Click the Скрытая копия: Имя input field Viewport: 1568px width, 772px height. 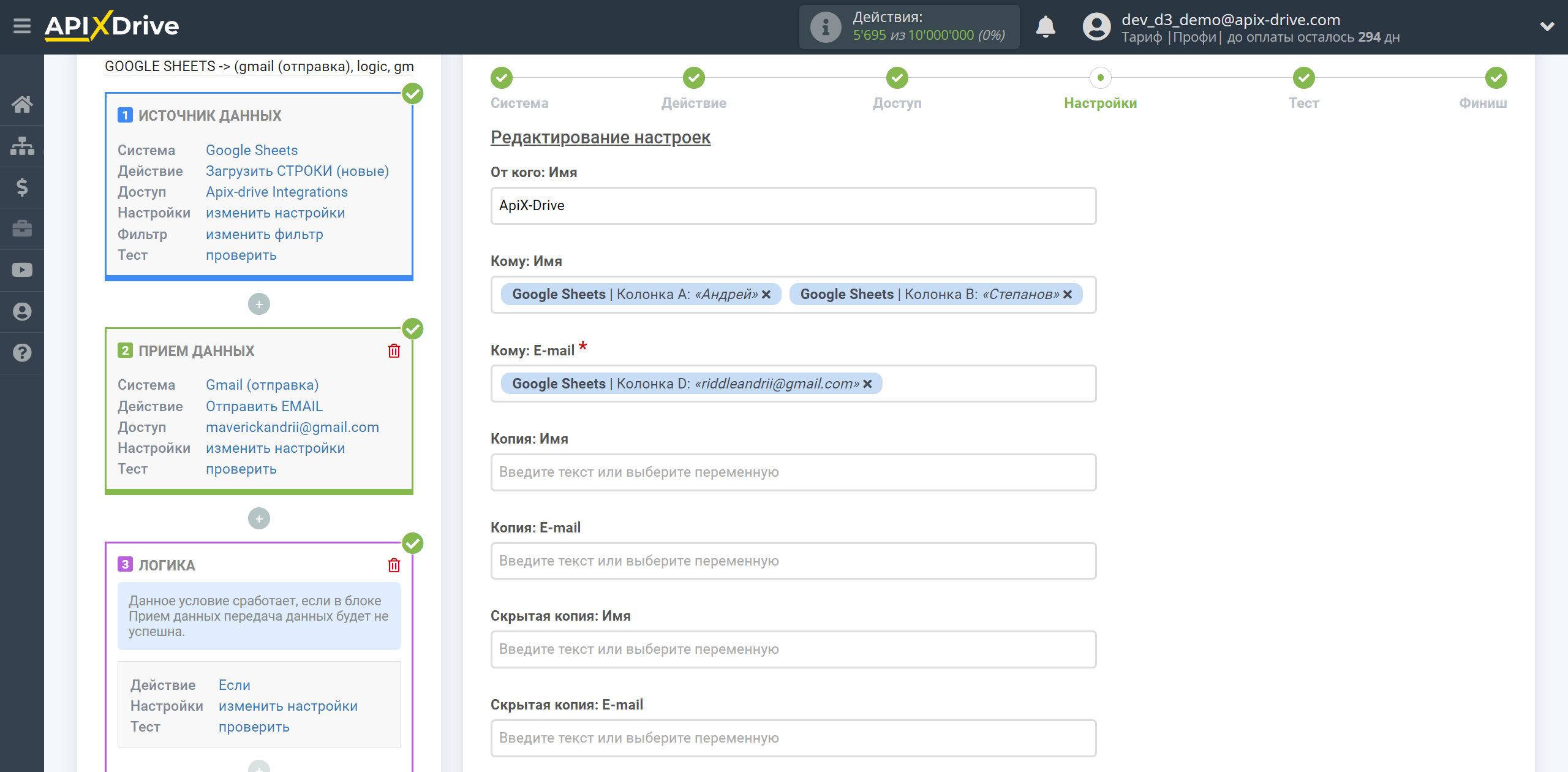(x=793, y=649)
